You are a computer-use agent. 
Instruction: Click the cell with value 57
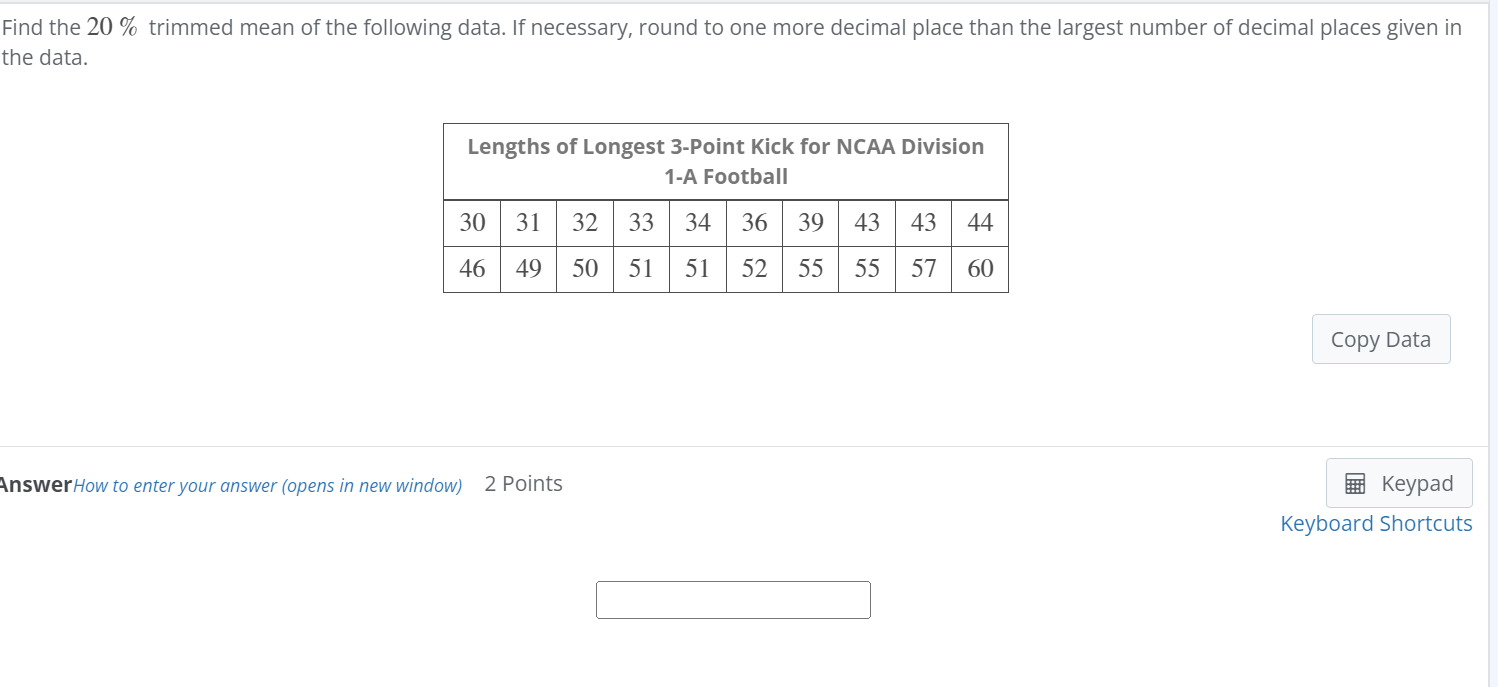(923, 269)
